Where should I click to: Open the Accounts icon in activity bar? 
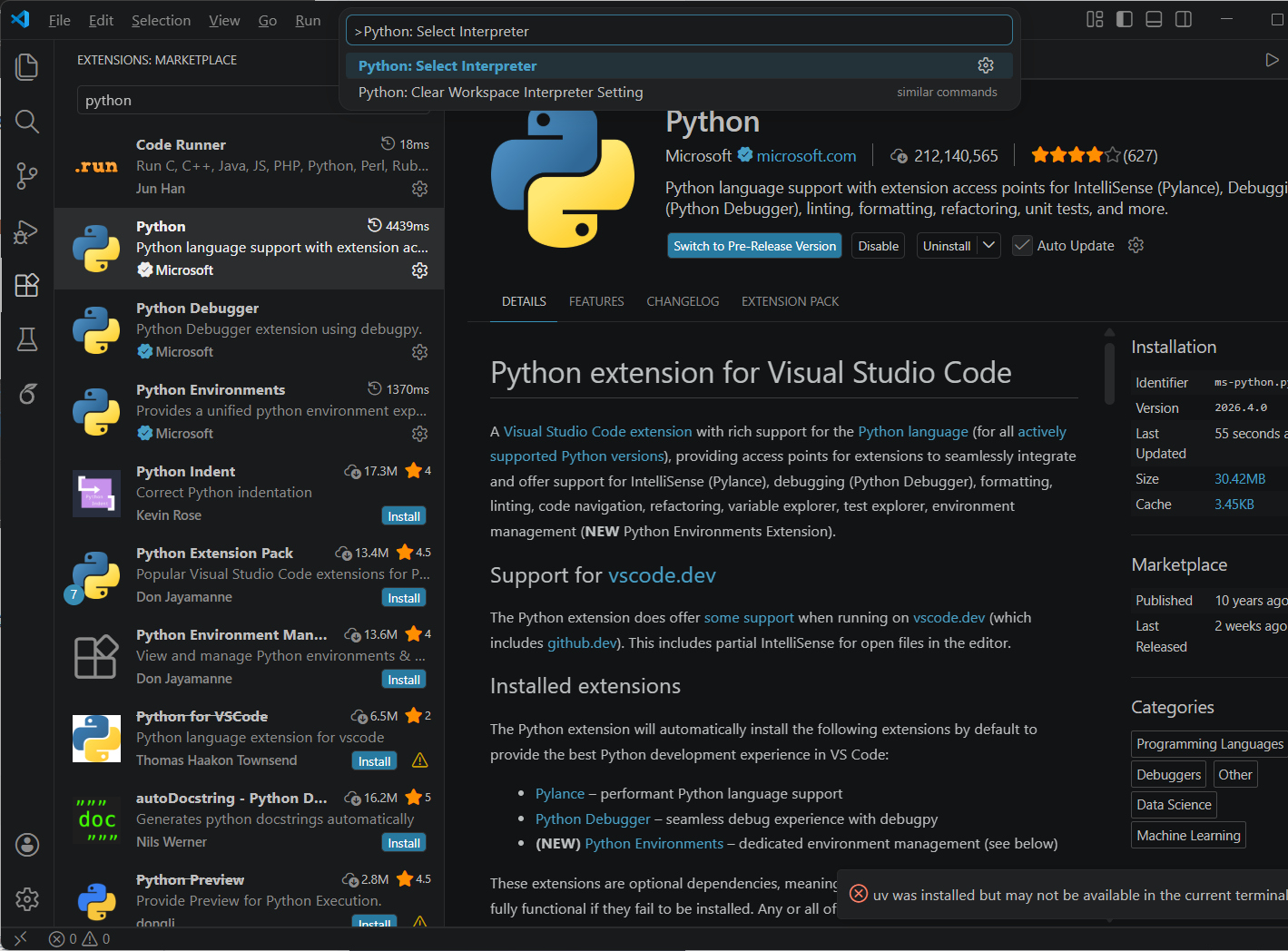coord(27,845)
